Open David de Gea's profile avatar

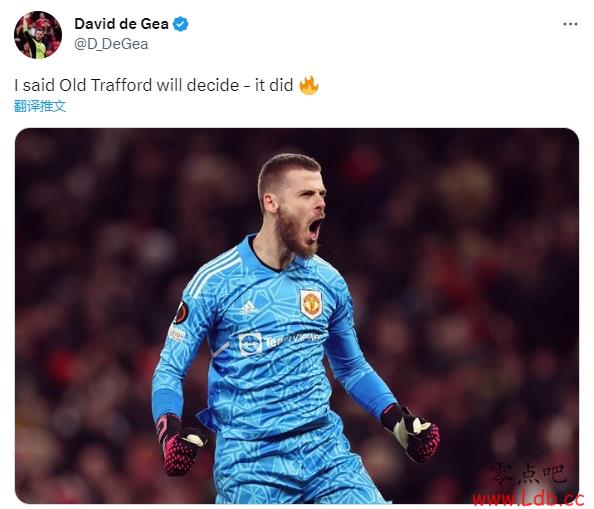[38, 35]
